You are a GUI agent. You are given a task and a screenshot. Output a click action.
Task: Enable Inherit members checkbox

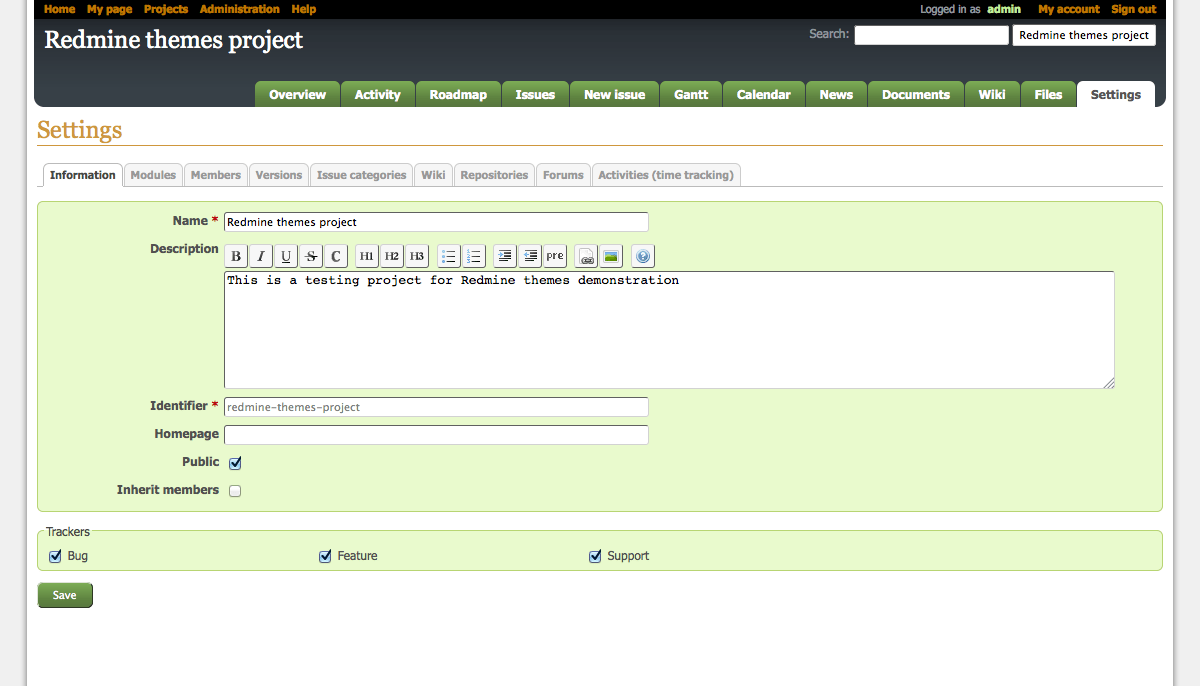[x=235, y=491]
